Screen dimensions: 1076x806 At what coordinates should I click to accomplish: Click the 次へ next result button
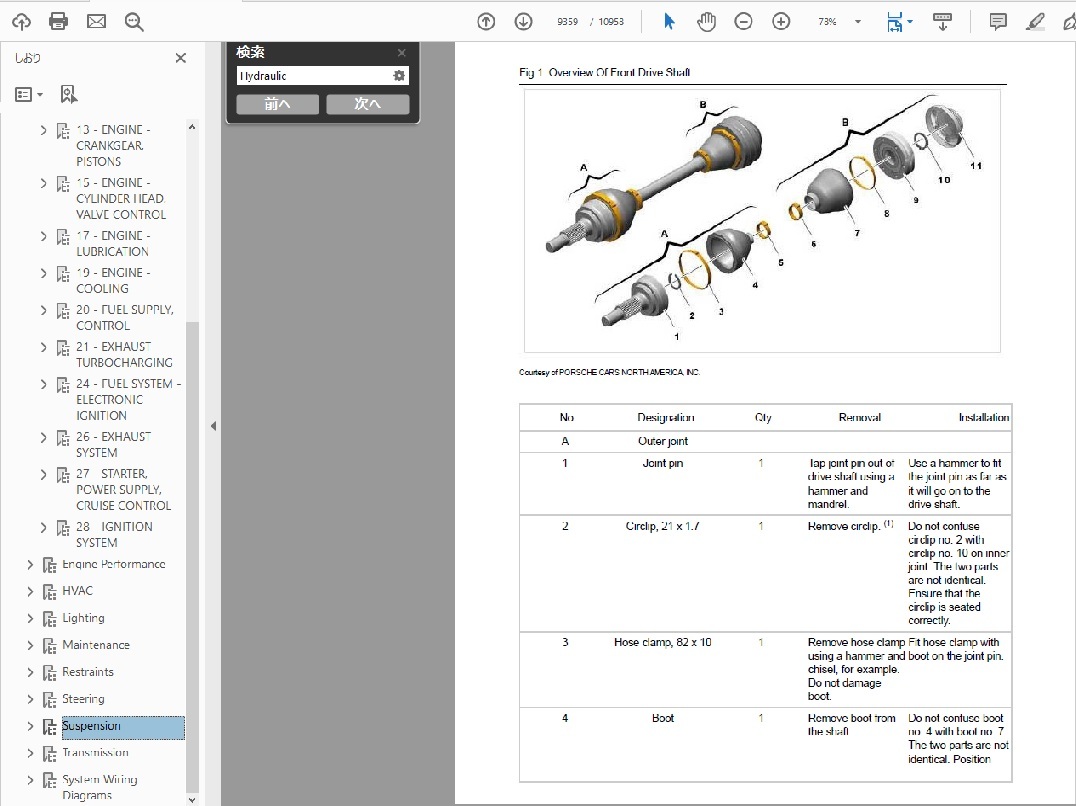[367, 104]
